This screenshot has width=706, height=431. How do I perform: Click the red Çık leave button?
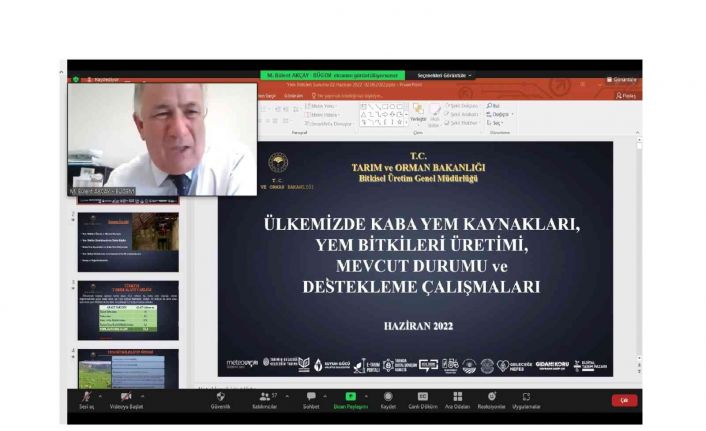[624, 400]
